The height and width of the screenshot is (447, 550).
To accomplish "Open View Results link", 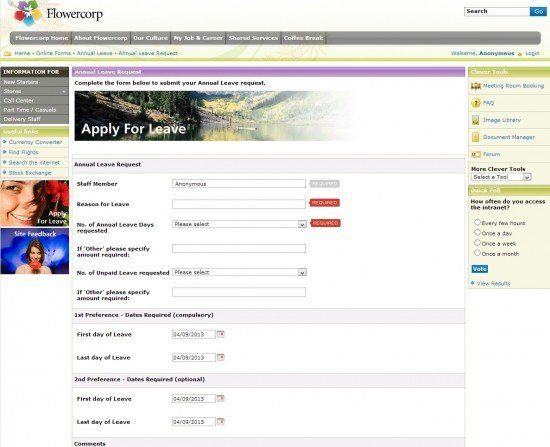I will [x=493, y=283].
